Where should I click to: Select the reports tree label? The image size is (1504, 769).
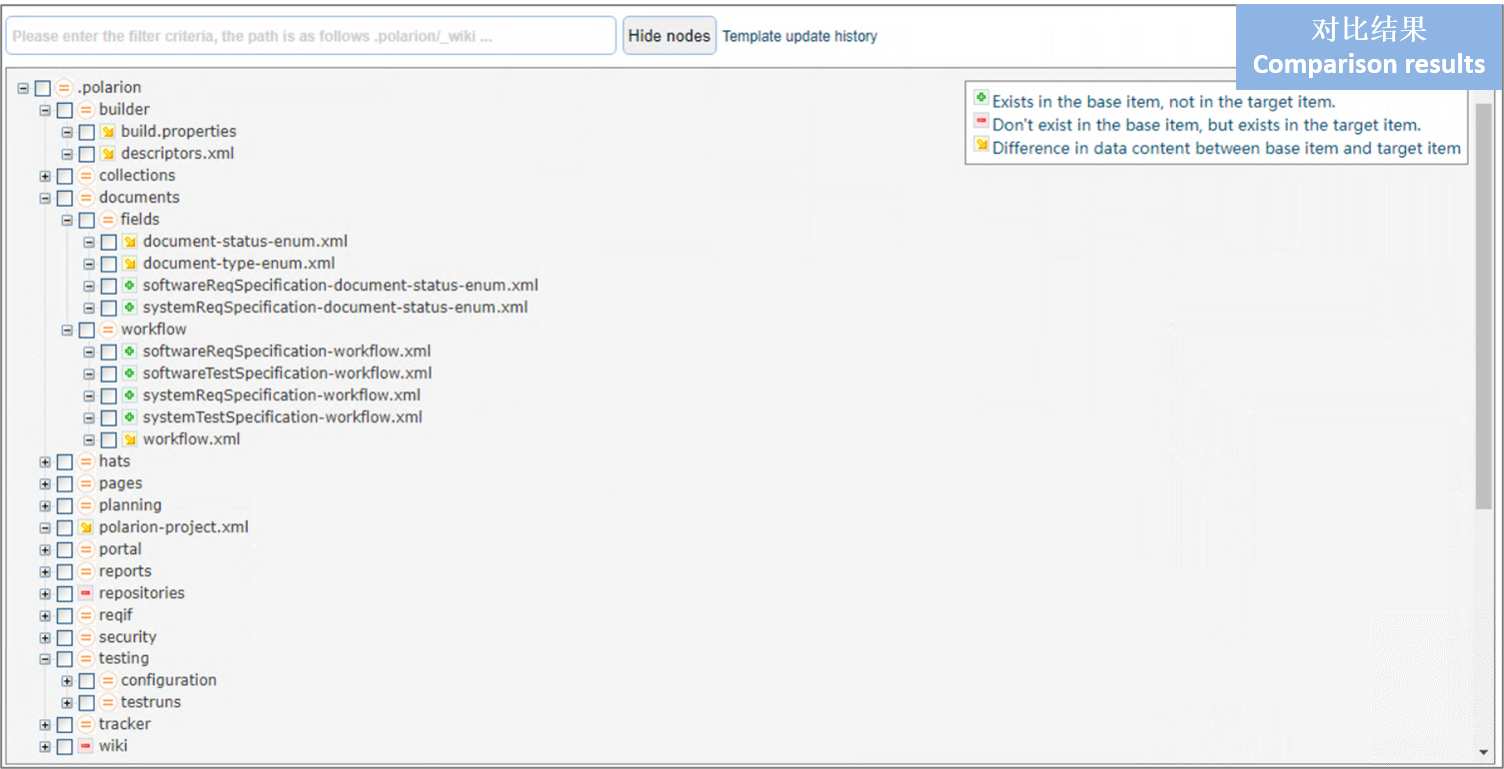click(125, 571)
